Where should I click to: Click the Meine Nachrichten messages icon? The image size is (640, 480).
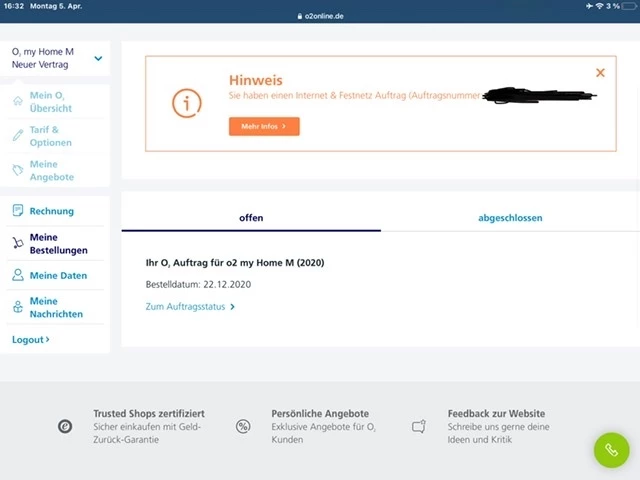point(18,307)
